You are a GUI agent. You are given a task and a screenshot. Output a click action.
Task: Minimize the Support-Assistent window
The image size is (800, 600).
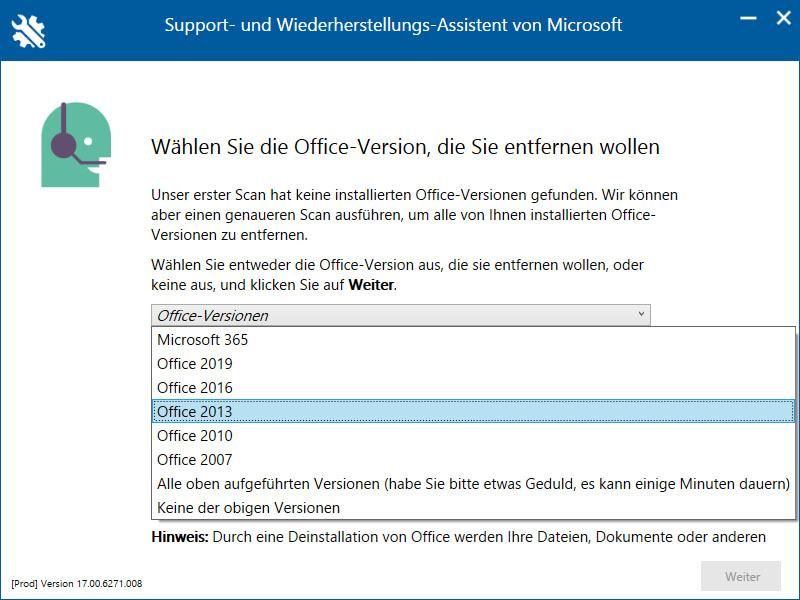pyautogui.click(x=748, y=18)
